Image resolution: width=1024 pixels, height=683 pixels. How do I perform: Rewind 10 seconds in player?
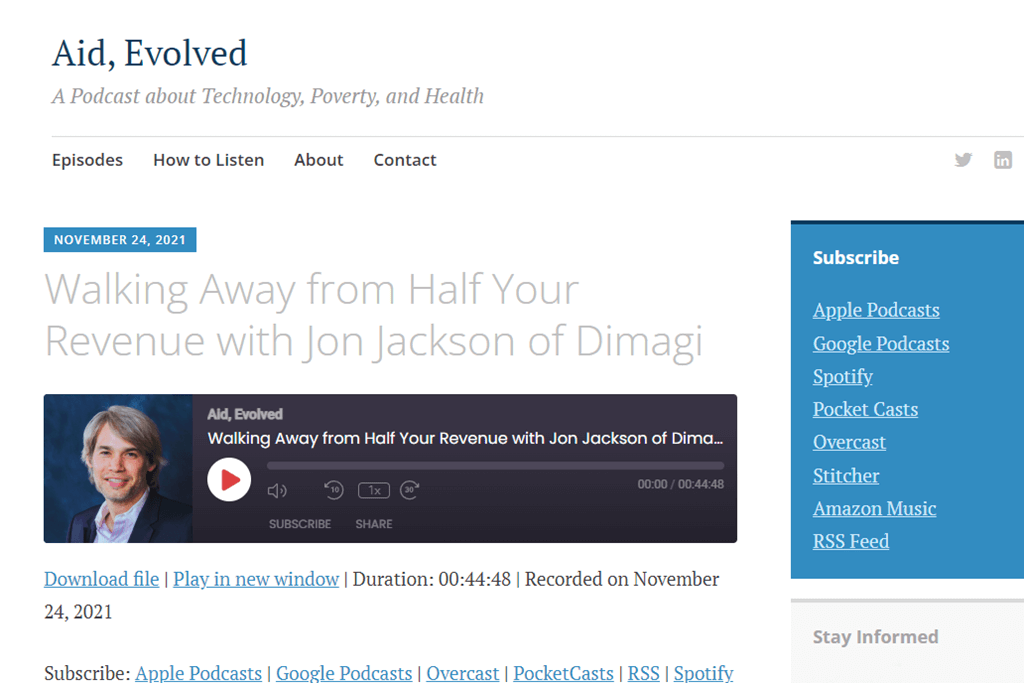(334, 490)
